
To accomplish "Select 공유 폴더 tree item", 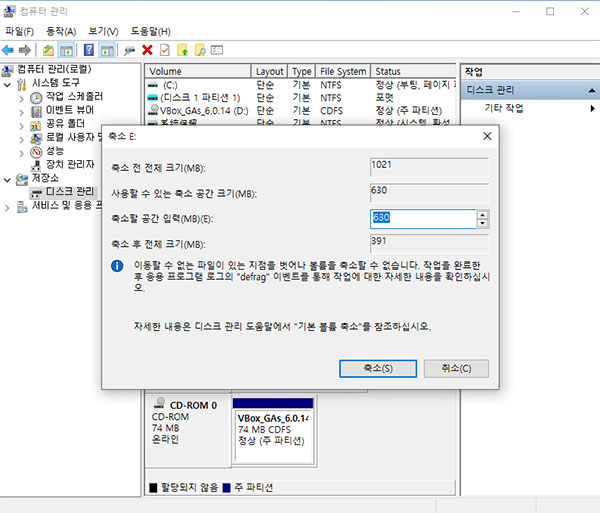I will pos(65,124).
